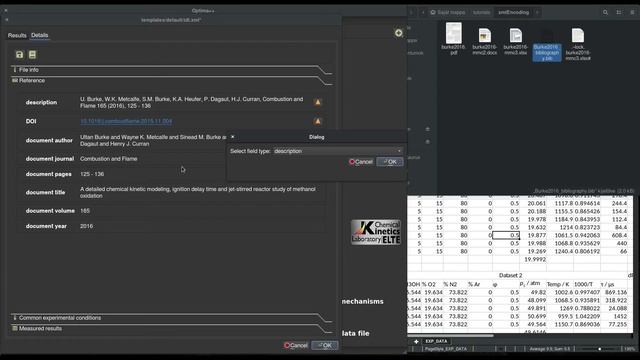
Task: Click the document author value text
Action: (x=153, y=140)
